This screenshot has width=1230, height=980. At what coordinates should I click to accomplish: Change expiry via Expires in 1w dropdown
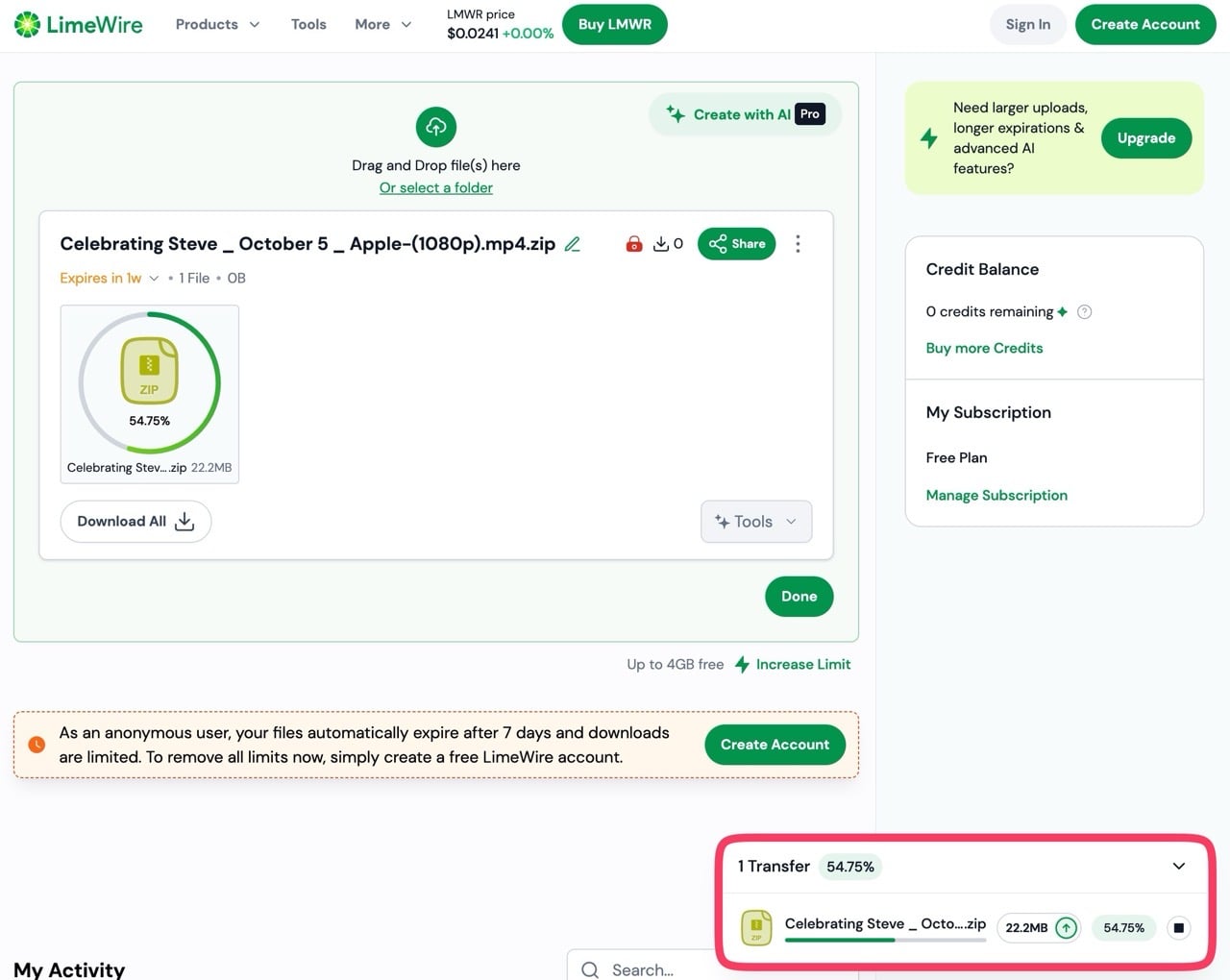(x=109, y=278)
